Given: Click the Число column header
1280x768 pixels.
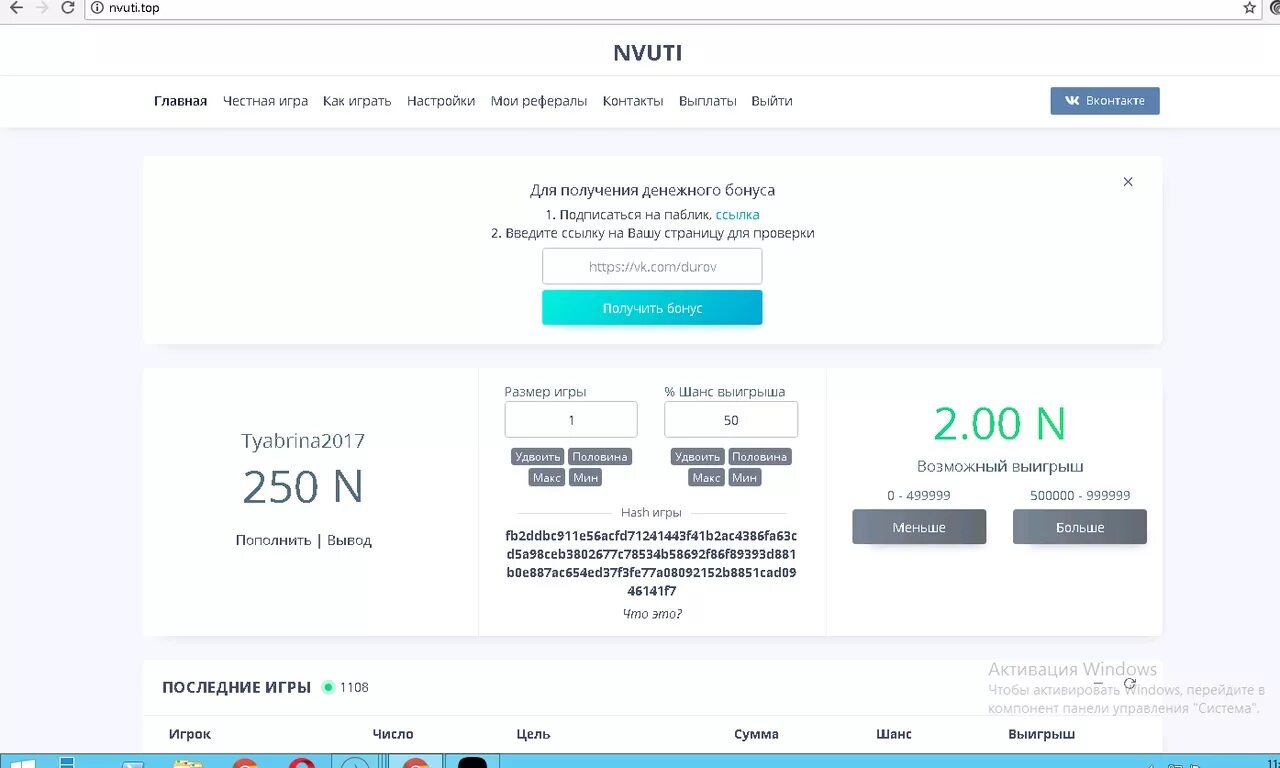Looking at the screenshot, I should [x=393, y=734].
